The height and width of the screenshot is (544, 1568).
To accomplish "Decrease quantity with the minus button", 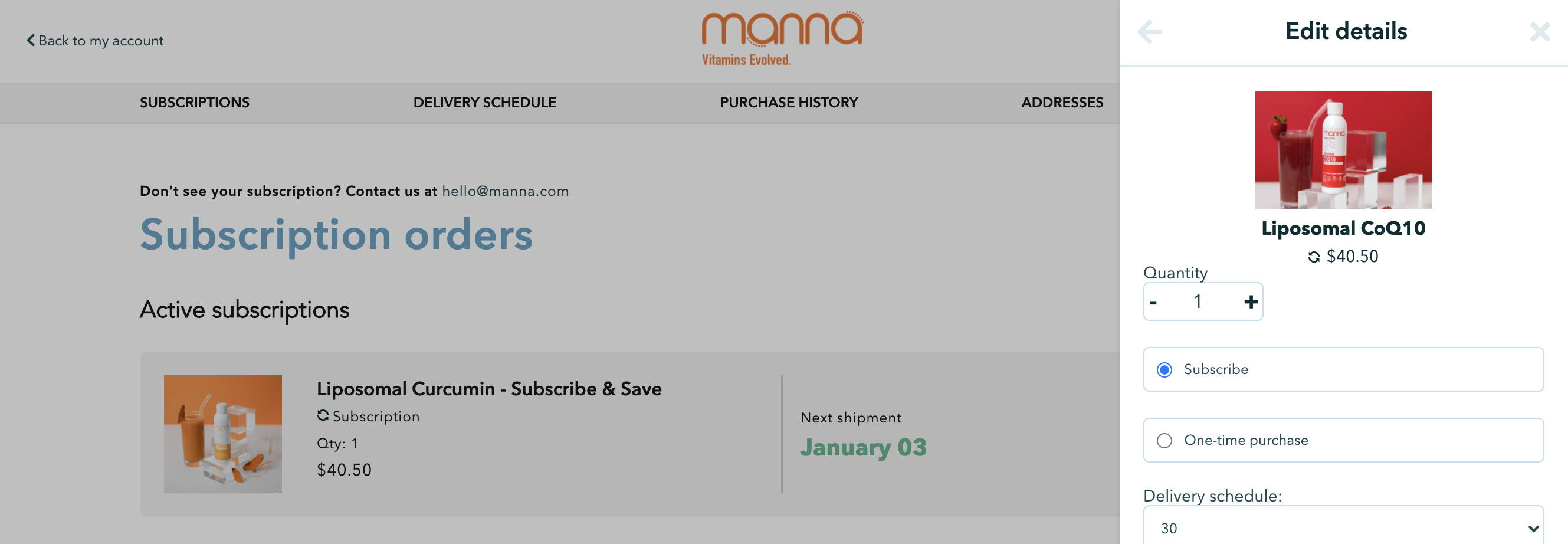I will tap(1153, 302).
